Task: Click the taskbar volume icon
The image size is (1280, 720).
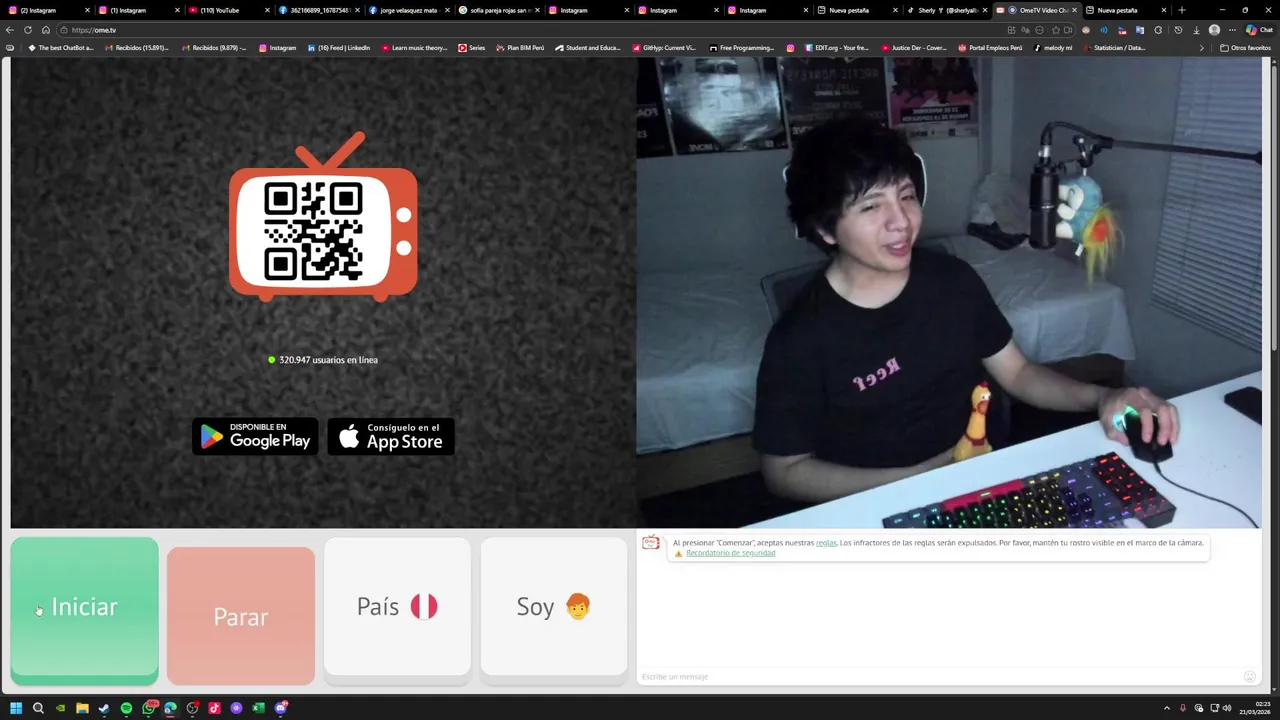Action: [1227, 708]
